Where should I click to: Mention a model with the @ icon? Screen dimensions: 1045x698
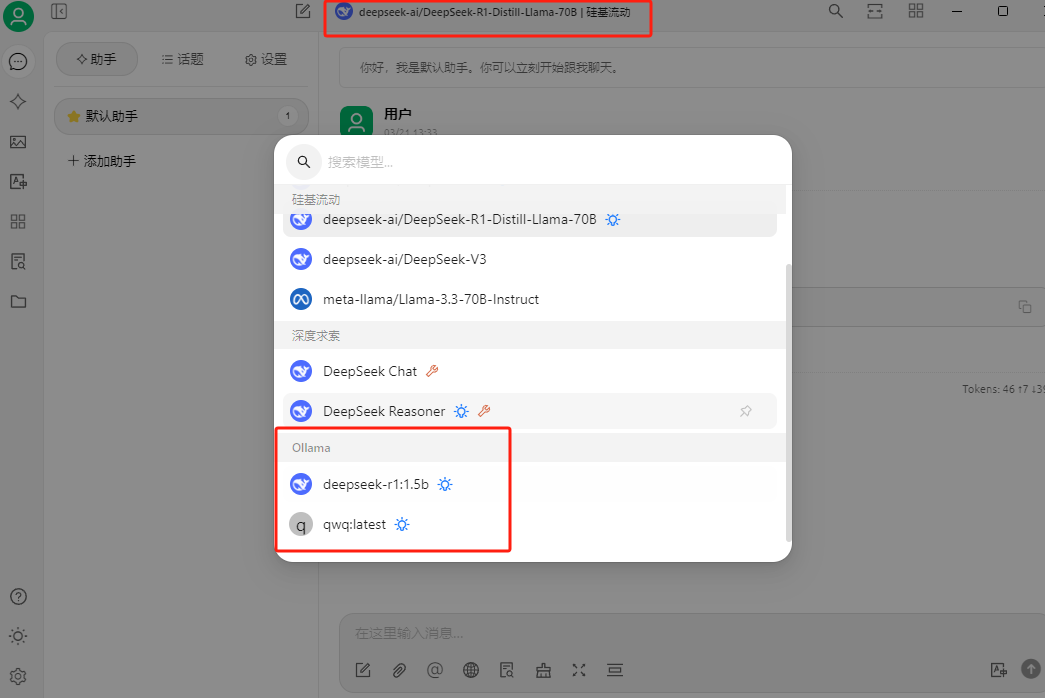pos(435,670)
